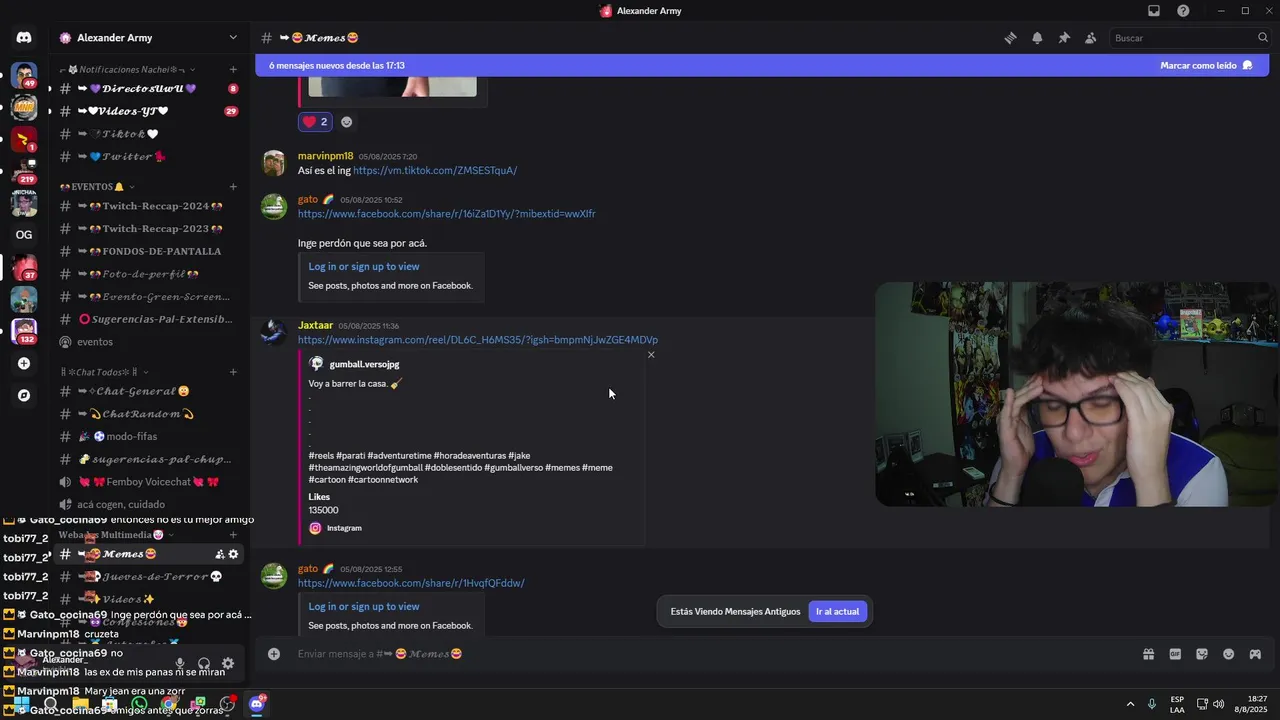Viewport: 1280px width, 720px height.
Task: Open Discord direct messages home icon
Action: [24, 38]
